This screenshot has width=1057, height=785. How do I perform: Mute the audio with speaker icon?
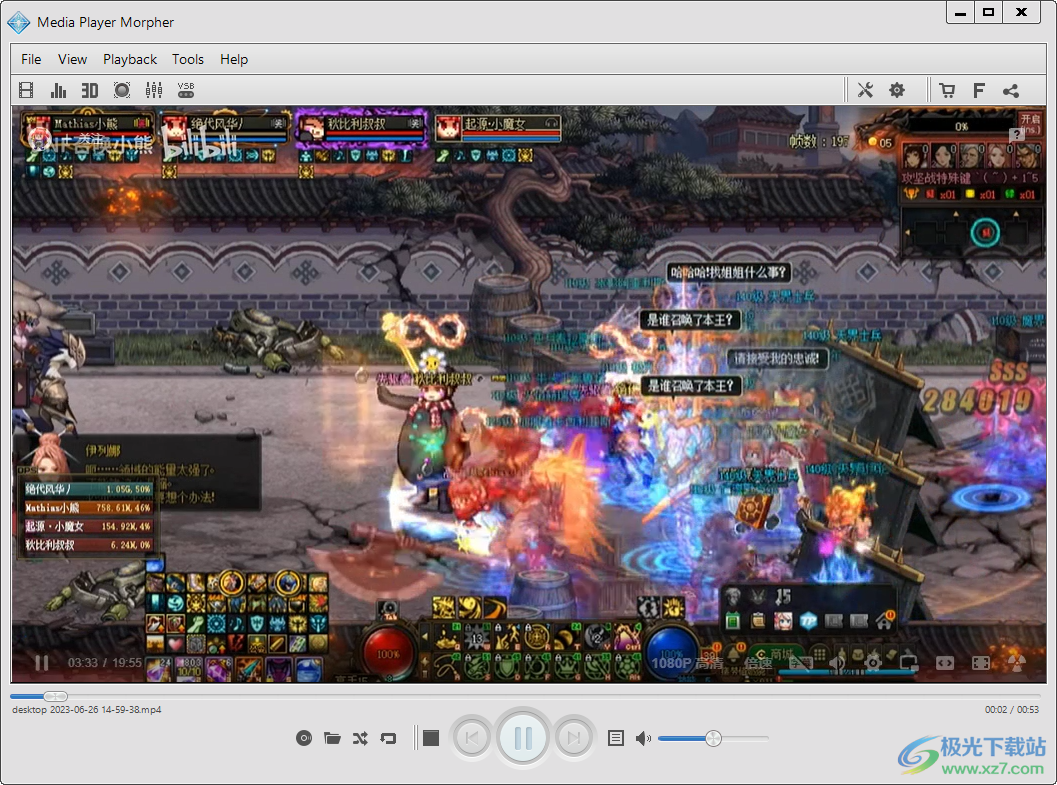(x=643, y=738)
